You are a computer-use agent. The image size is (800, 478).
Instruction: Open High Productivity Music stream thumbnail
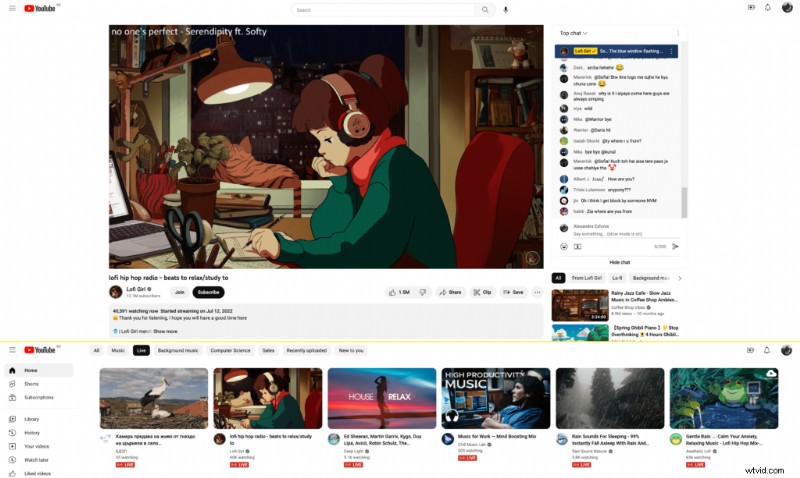click(x=495, y=398)
